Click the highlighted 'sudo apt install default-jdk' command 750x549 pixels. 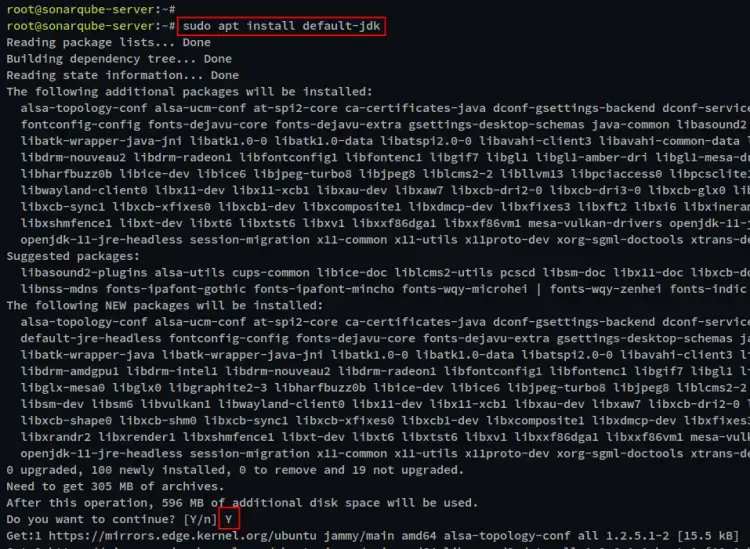[281, 26]
